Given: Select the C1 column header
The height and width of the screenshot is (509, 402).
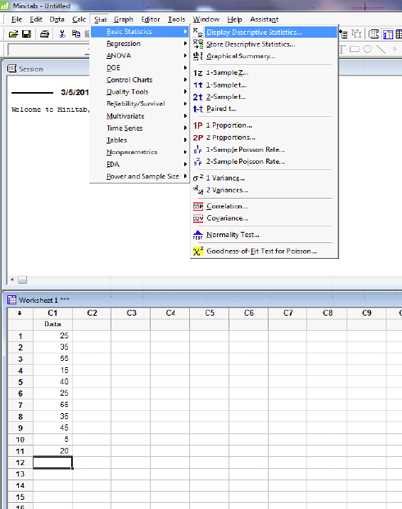Looking at the screenshot, I should coord(53,313).
